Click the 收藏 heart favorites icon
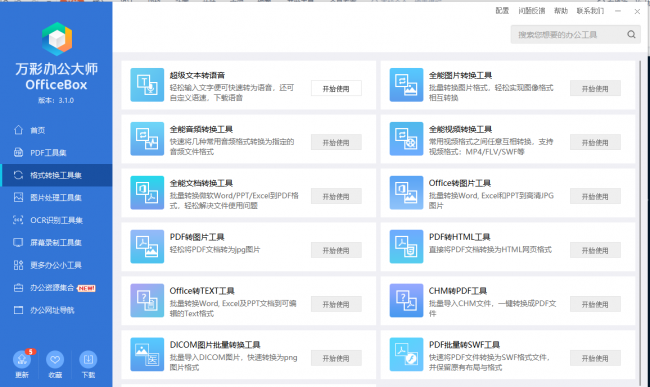The height and width of the screenshot is (387, 650). click(x=55, y=359)
